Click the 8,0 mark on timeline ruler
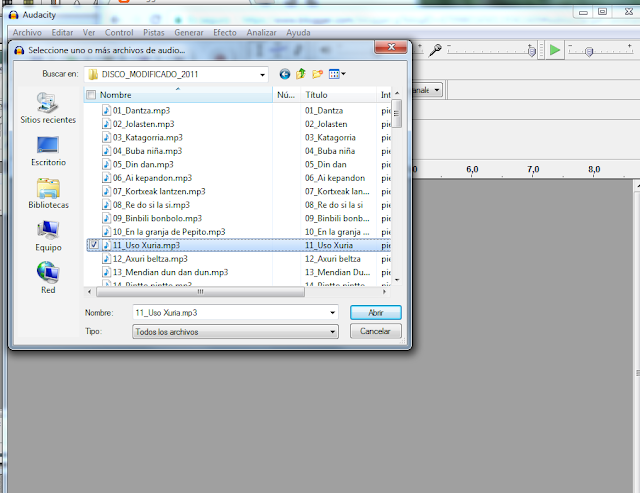Image resolution: width=640 pixels, height=493 pixels. click(x=594, y=169)
